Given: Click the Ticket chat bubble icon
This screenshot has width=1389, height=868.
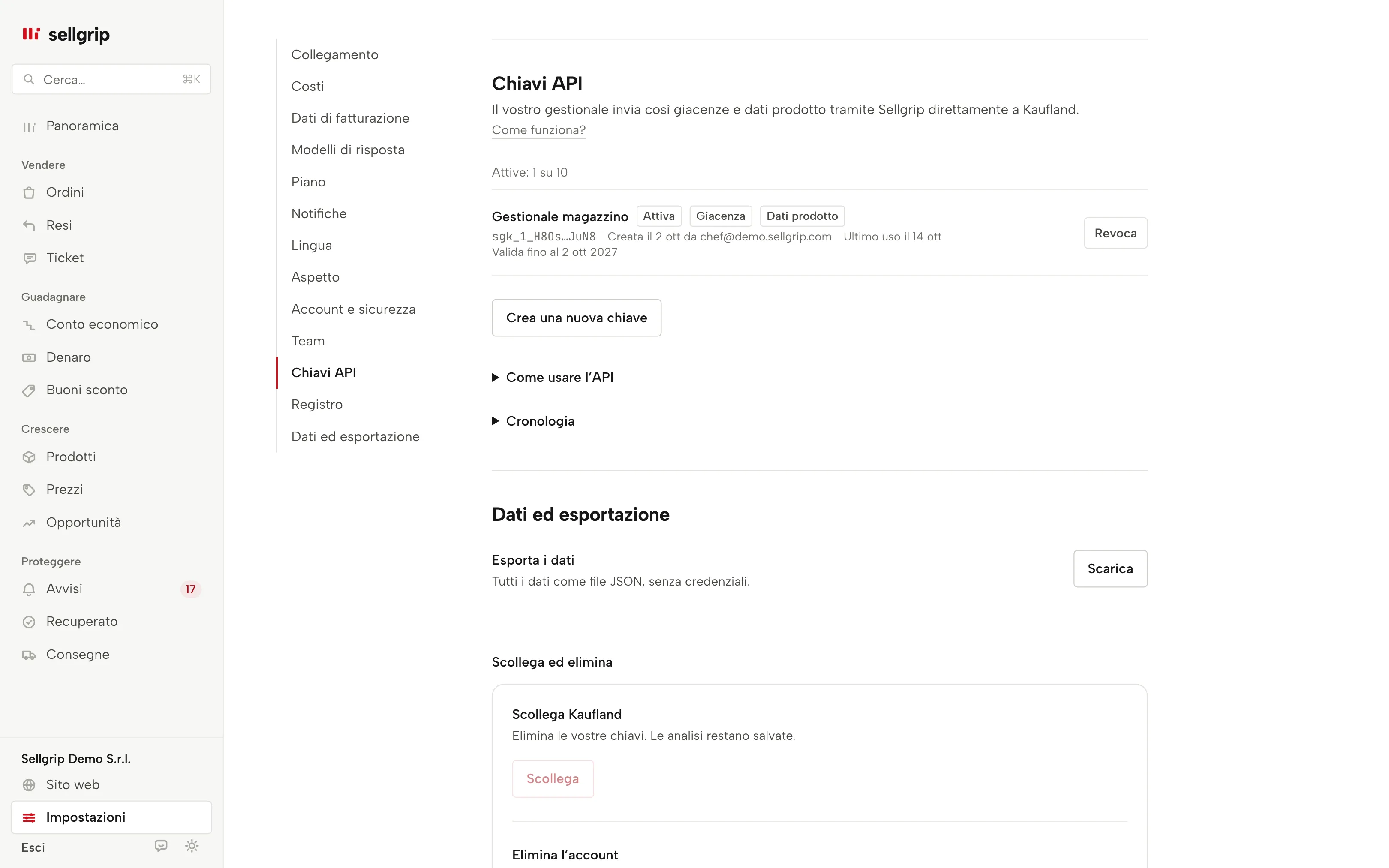Looking at the screenshot, I should (x=29, y=258).
